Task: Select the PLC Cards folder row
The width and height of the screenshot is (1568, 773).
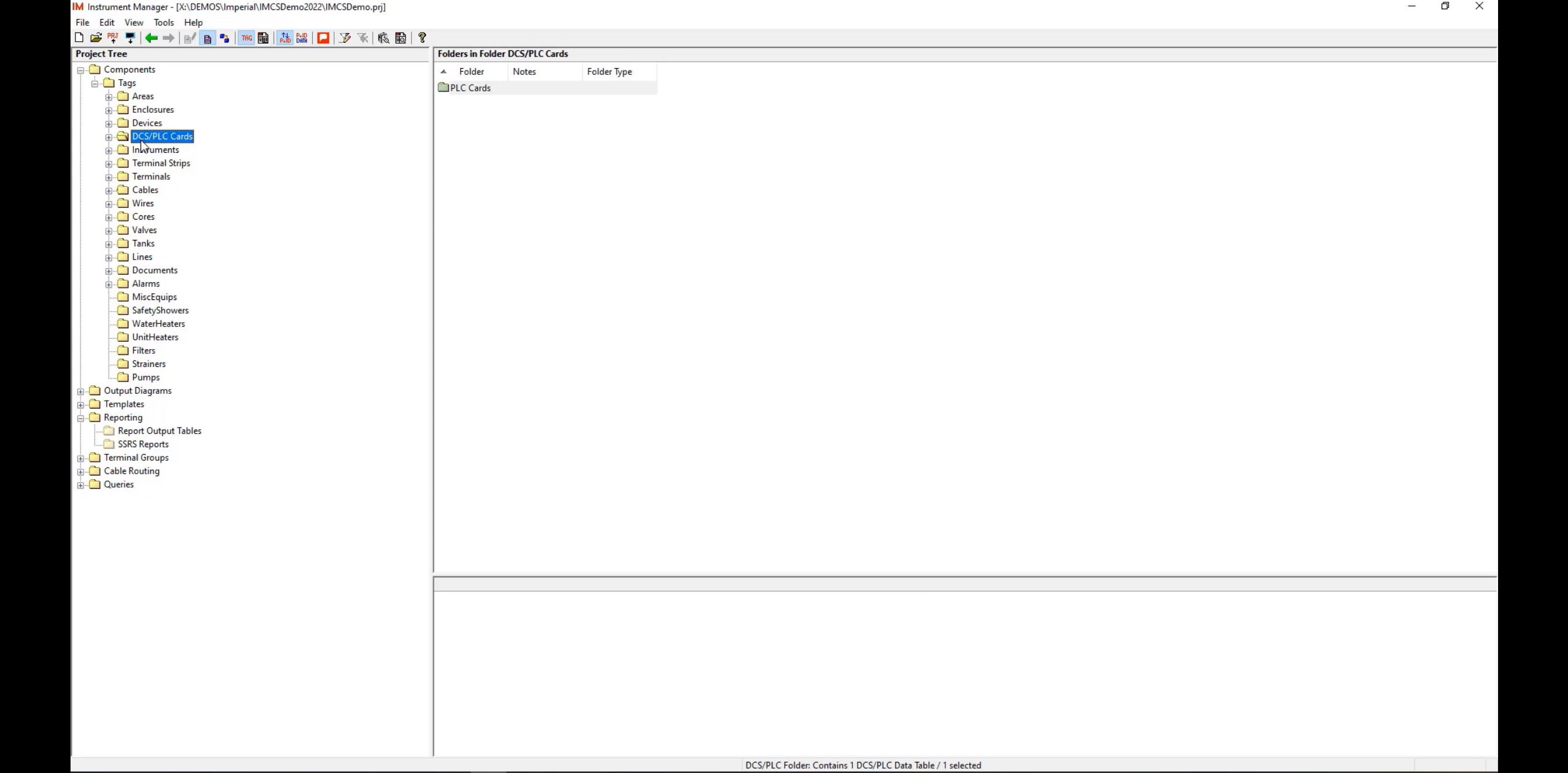Action: pyautogui.click(x=470, y=88)
